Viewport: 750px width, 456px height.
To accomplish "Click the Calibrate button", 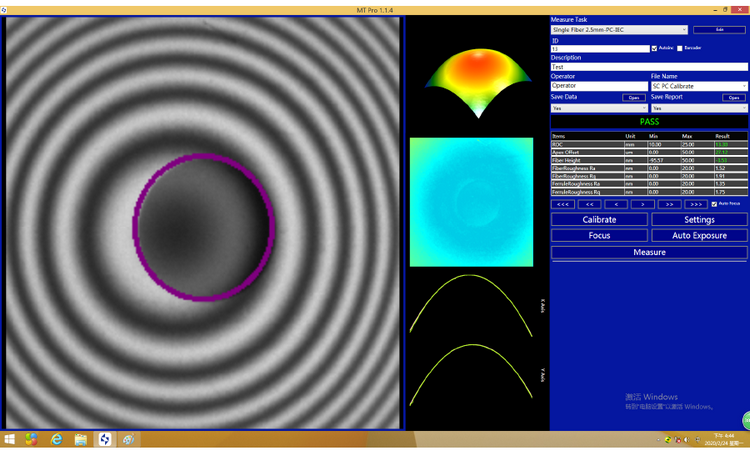I will [x=599, y=220].
